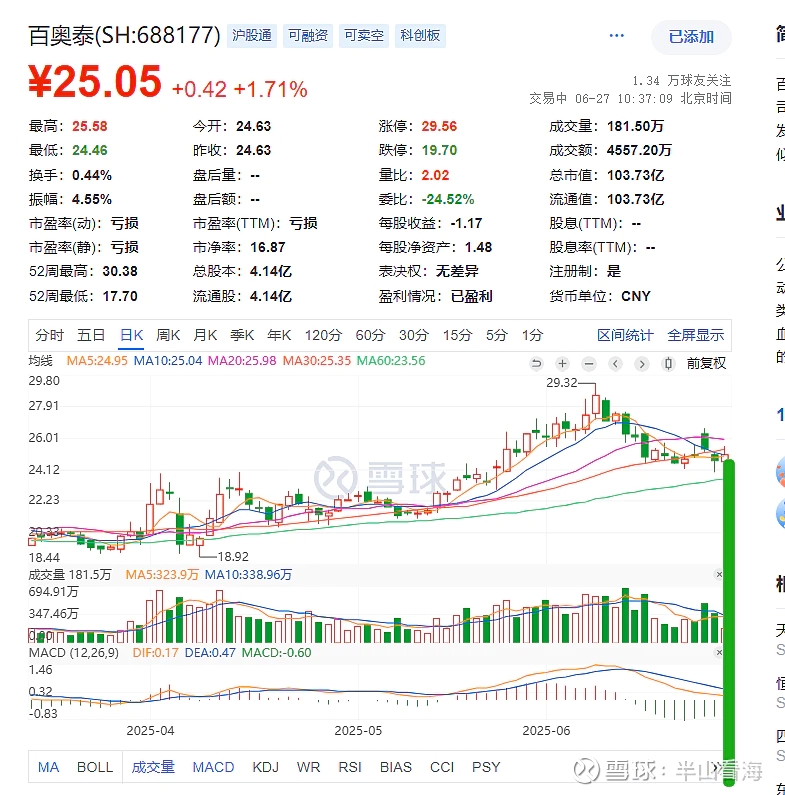Click the MA60:23.56 legend label
The image size is (785, 795).
pyautogui.click(x=391, y=361)
